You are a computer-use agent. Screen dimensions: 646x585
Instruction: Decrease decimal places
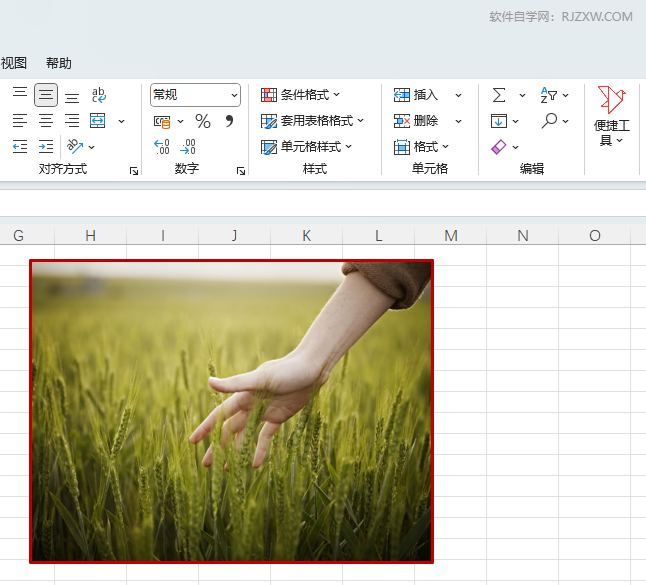[x=188, y=147]
